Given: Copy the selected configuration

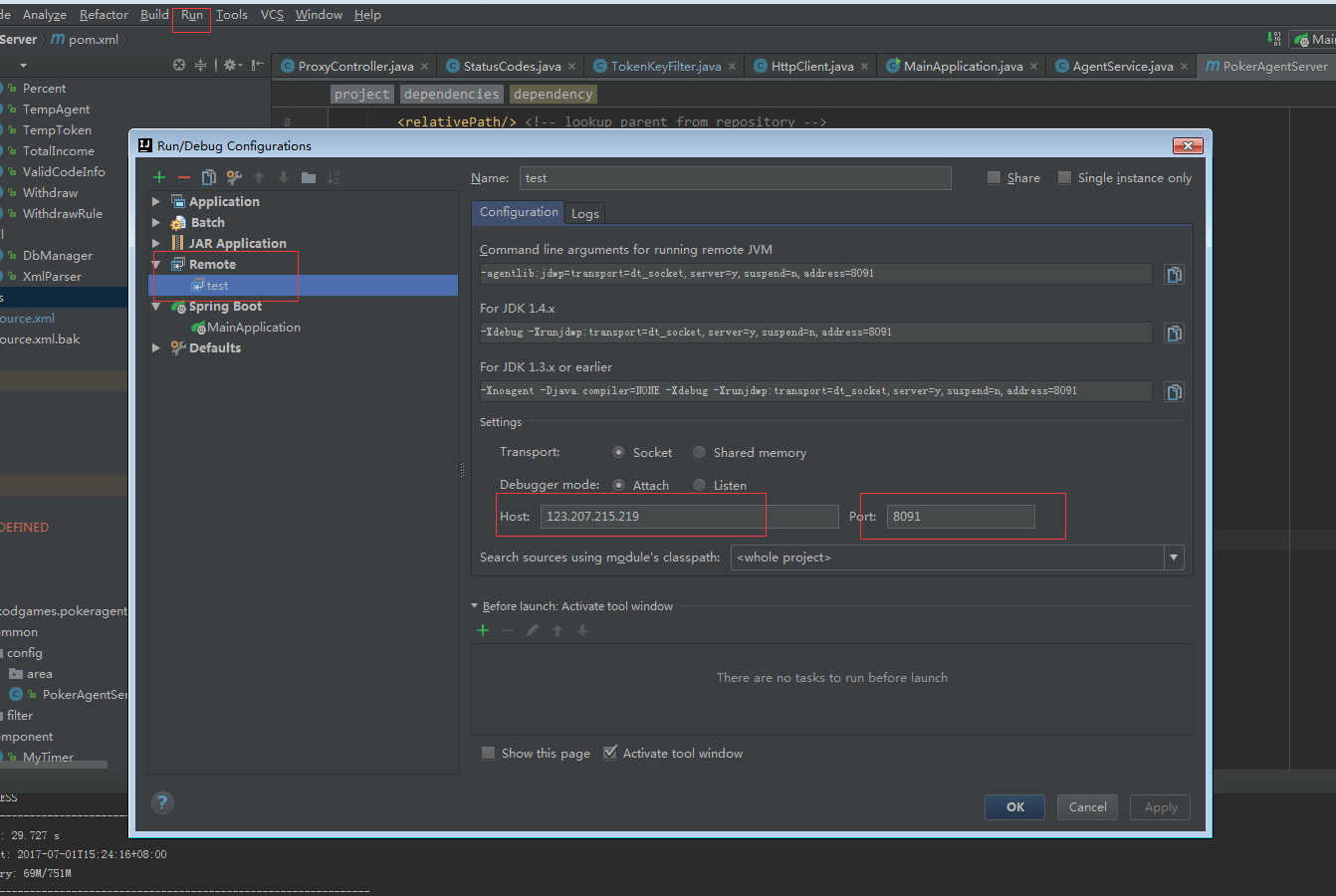Looking at the screenshot, I should click(209, 177).
